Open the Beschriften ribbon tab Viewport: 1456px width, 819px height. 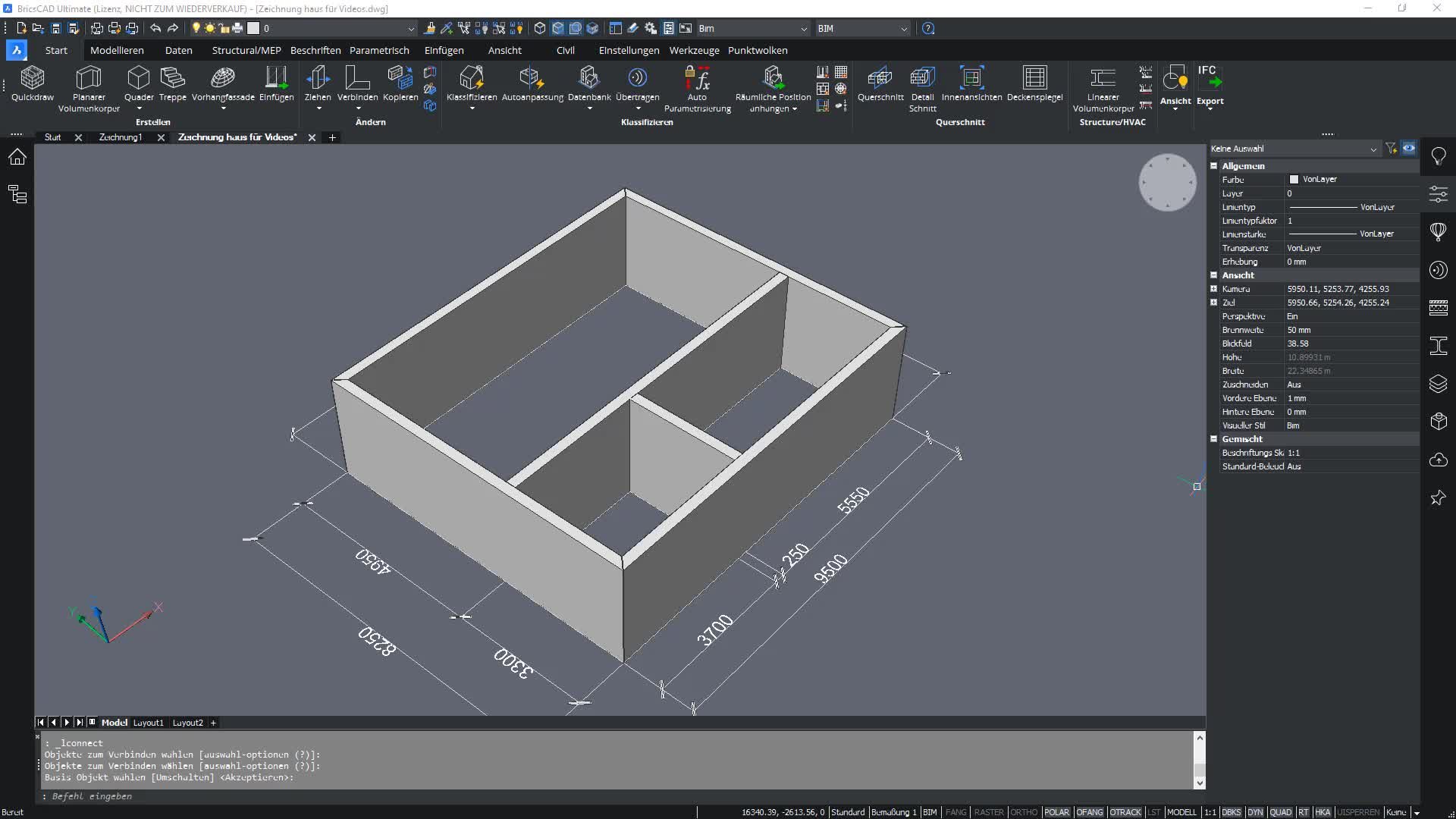tap(315, 51)
